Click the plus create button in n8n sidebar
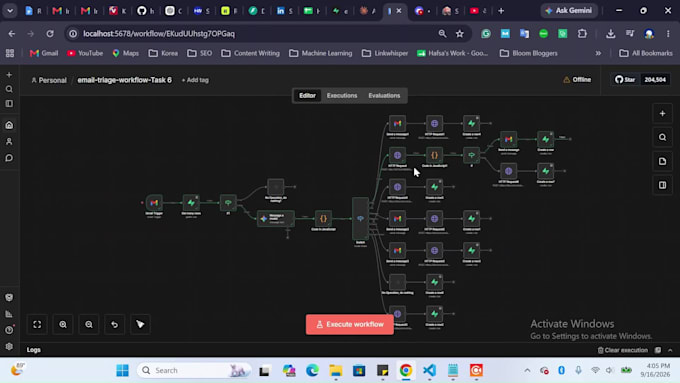 click(x=9, y=75)
